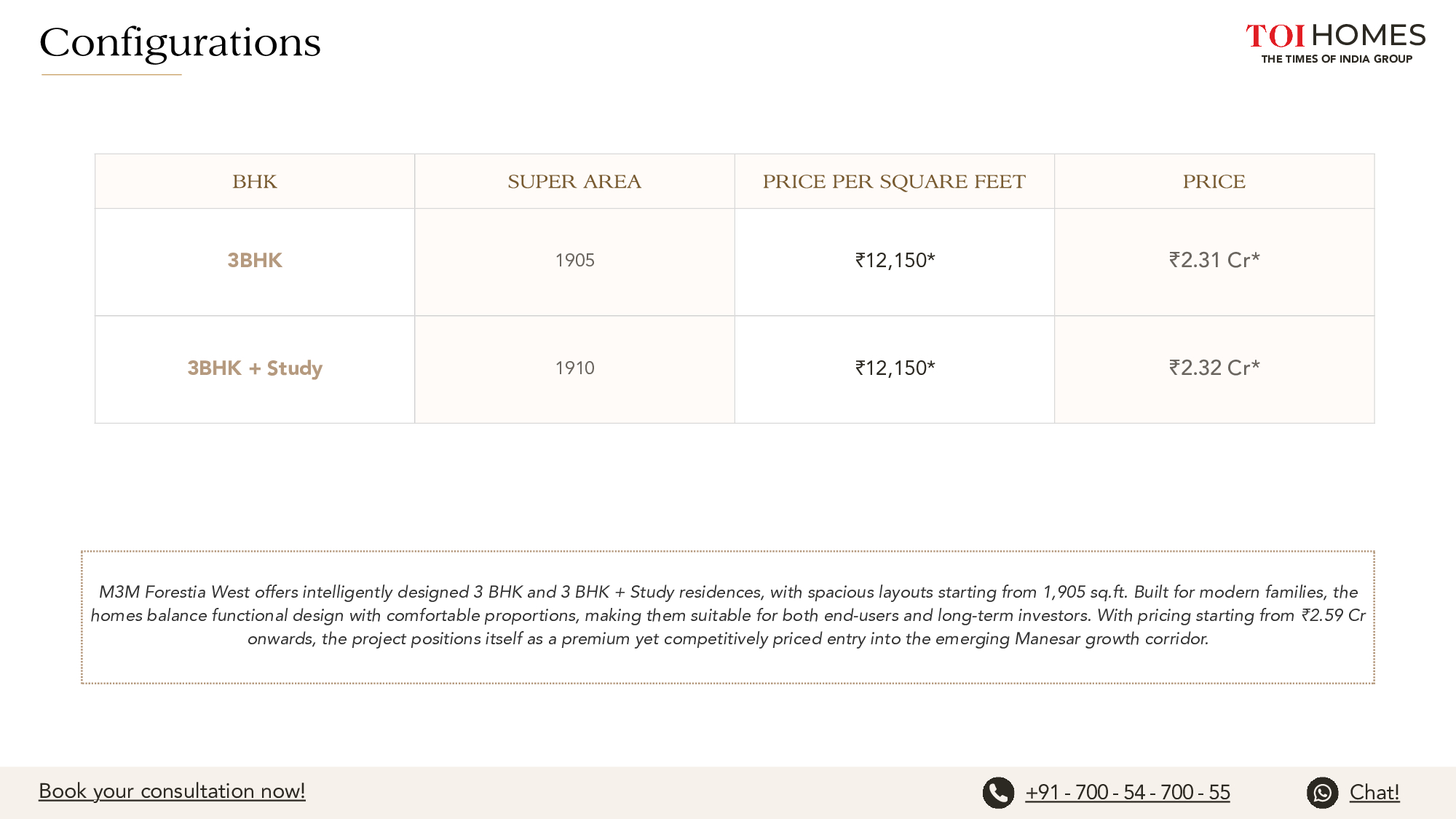Click the WhatsApp chat icon
The height and width of the screenshot is (819, 1456).
point(1322,793)
